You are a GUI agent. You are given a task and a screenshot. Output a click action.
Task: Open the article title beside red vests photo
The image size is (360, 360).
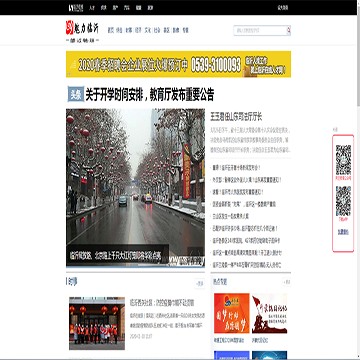[x=162, y=303]
